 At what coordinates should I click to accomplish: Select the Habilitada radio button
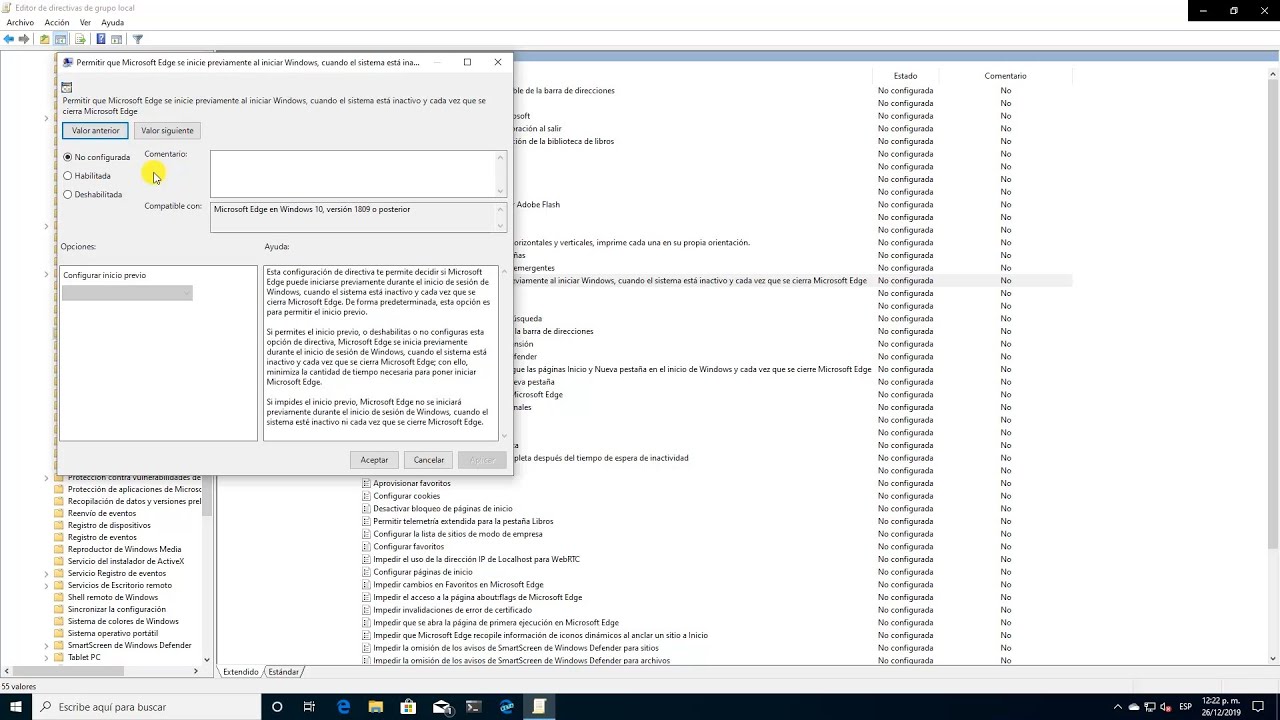[x=68, y=176]
